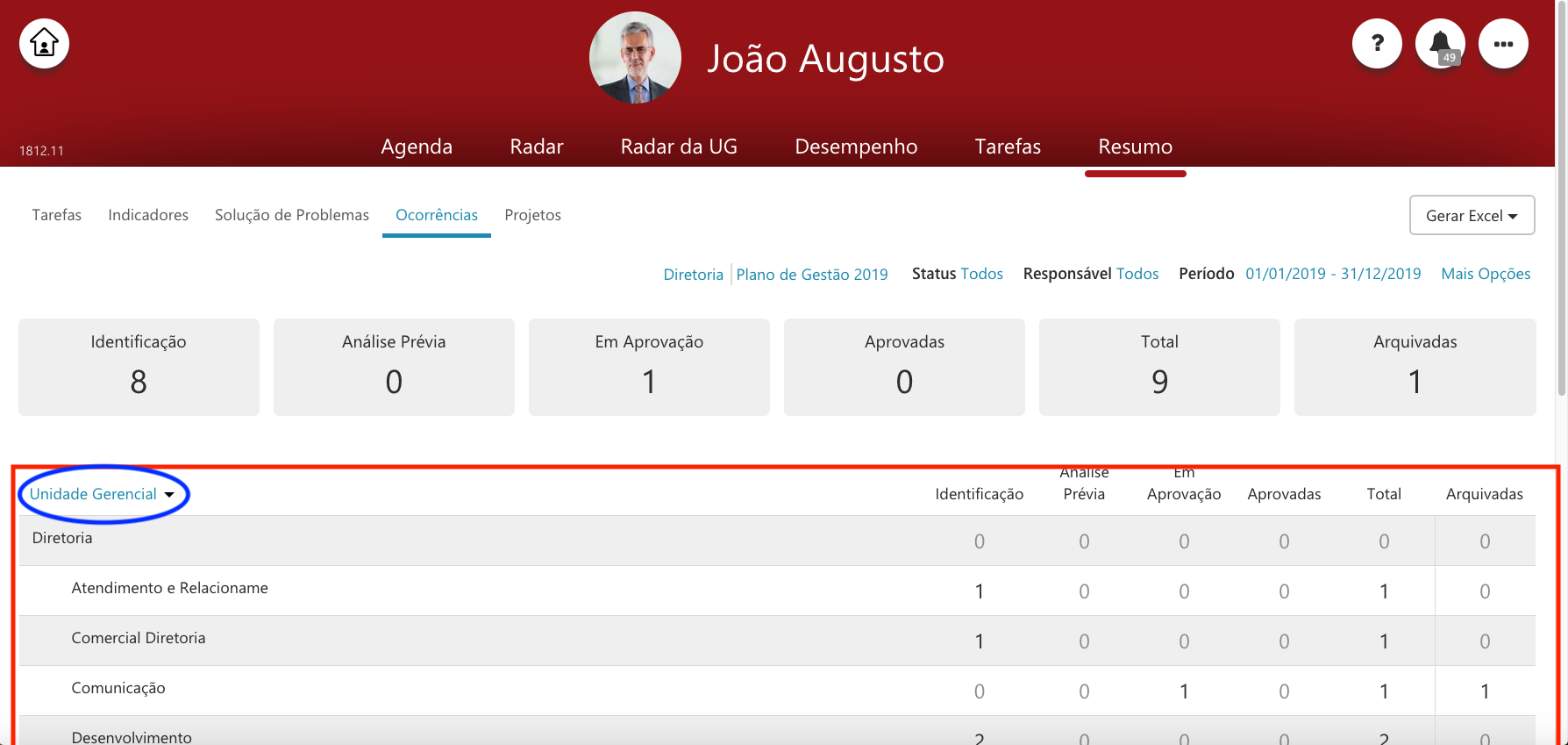Select the Análise Prévia summary card
The height and width of the screenshot is (745, 1568).
[394, 367]
